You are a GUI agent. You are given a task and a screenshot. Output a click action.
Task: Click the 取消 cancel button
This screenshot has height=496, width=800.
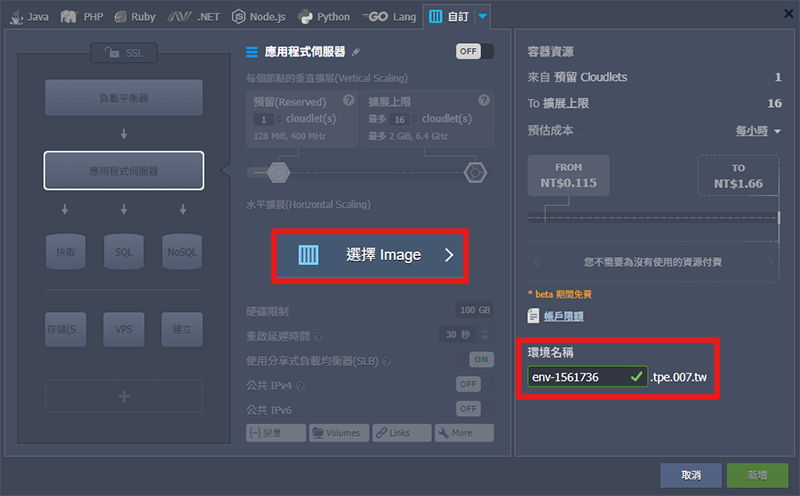click(691, 475)
